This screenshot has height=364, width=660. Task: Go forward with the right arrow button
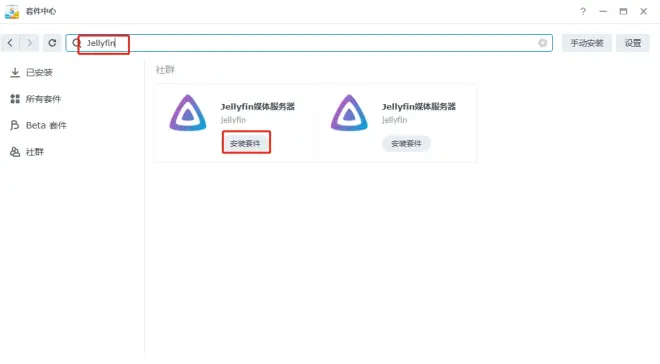click(29, 43)
